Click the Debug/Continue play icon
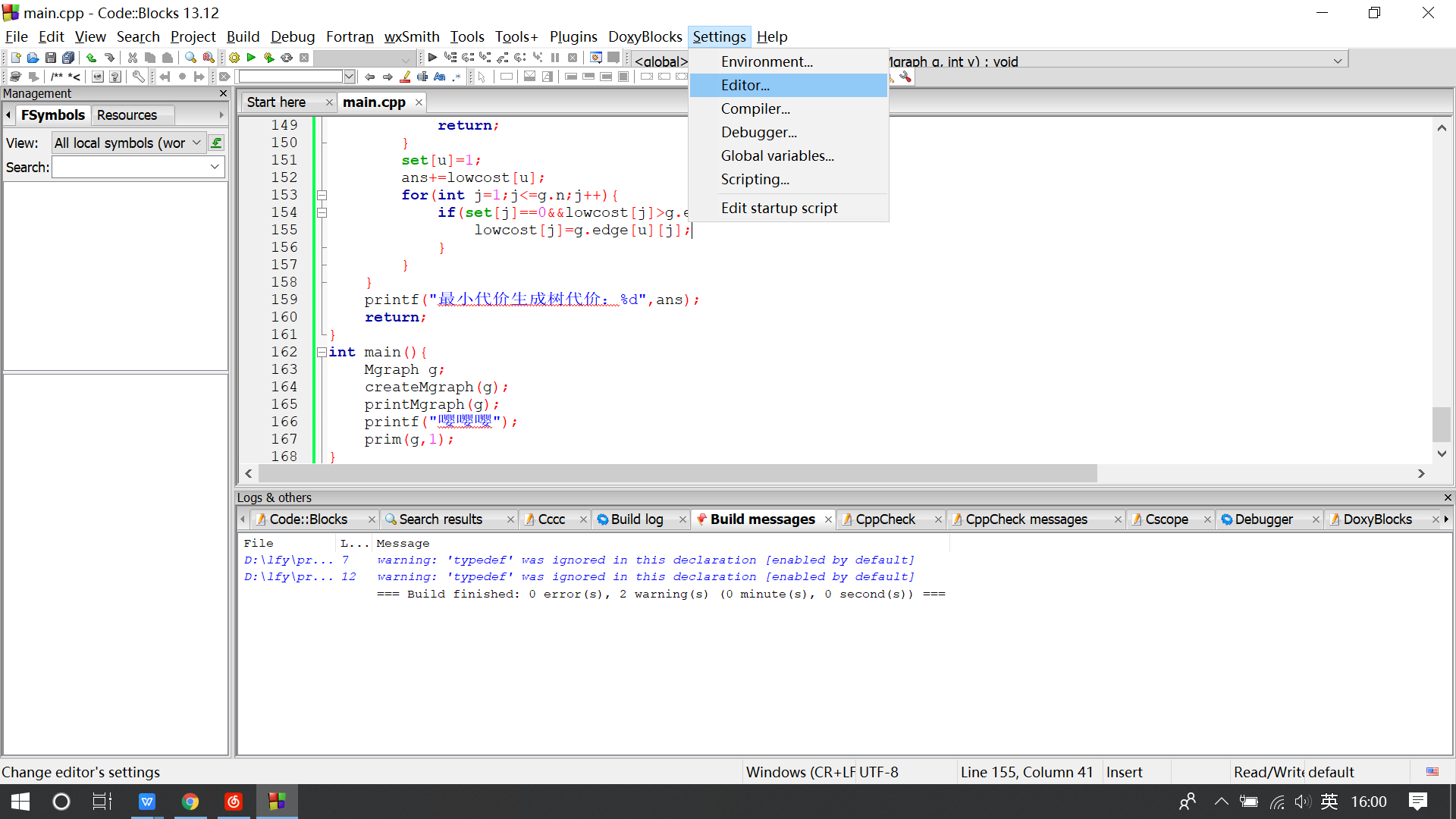The width and height of the screenshot is (1456, 819). [x=432, y=58]
